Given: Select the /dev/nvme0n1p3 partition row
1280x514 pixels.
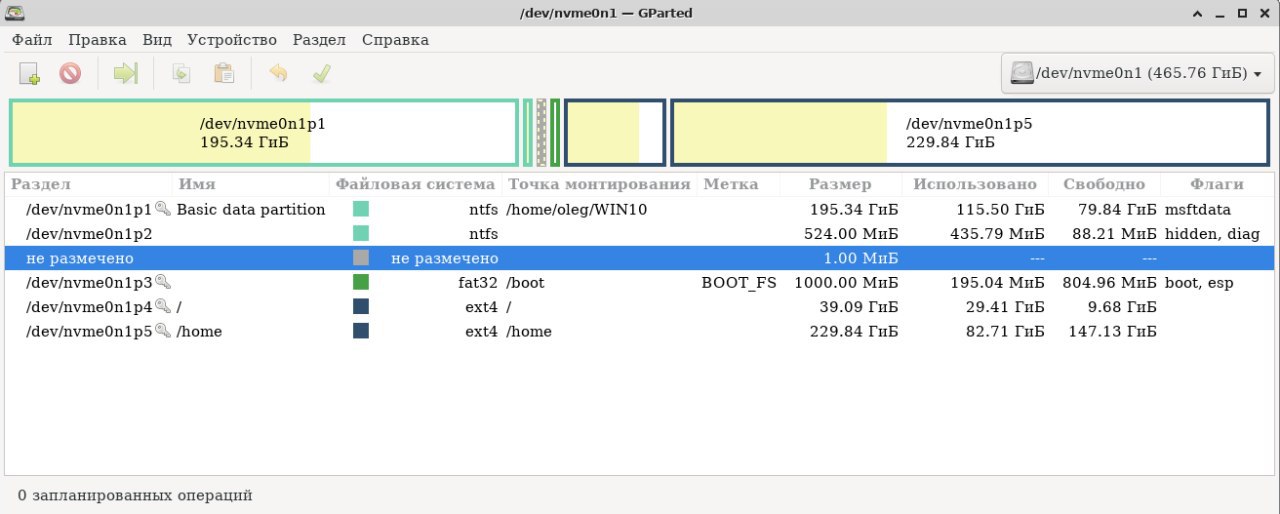Looking at the screenshot, I should 640,282.
